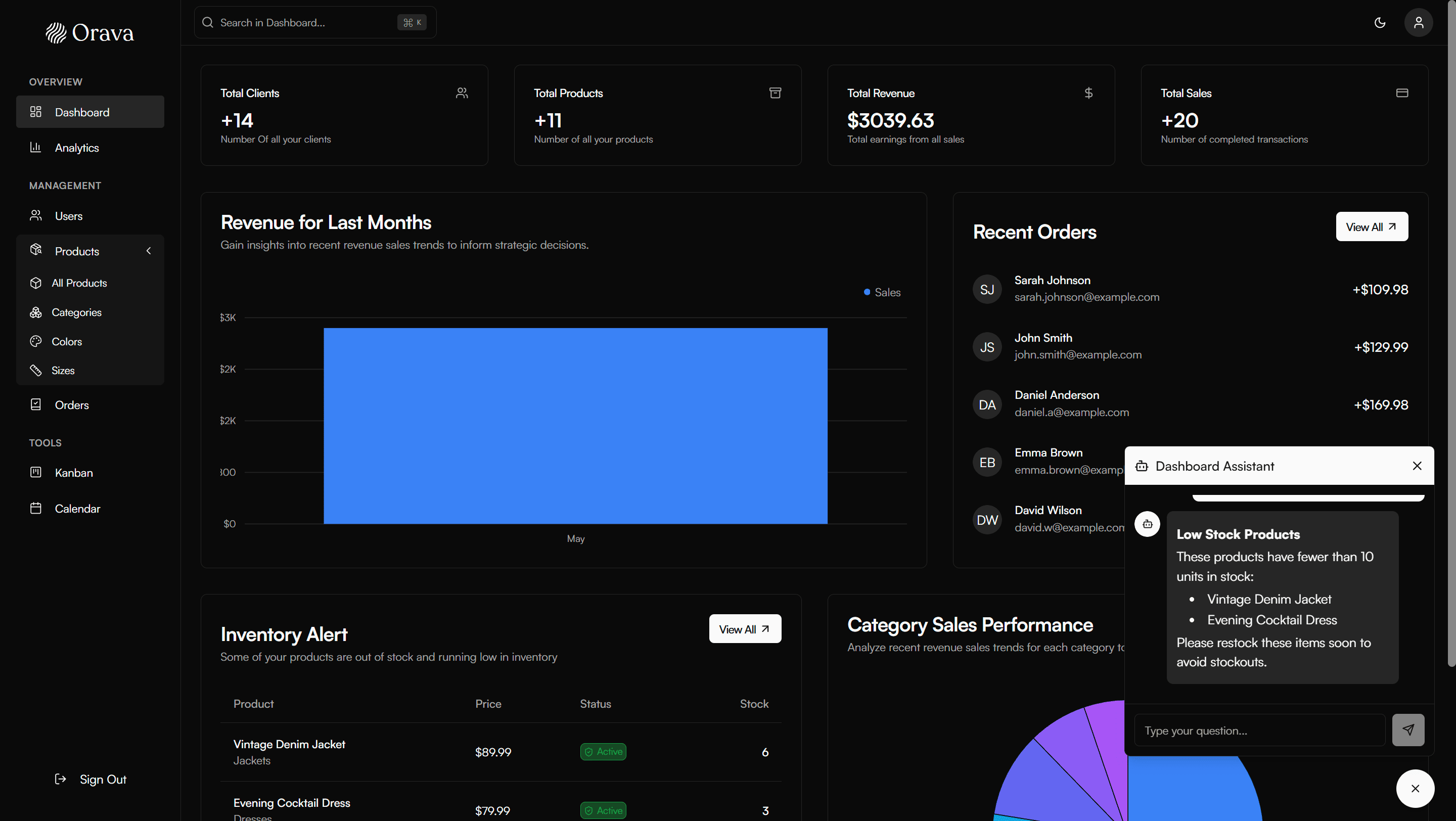Click the Sign Out arrow icon
1456x821 pixels.
61,779
